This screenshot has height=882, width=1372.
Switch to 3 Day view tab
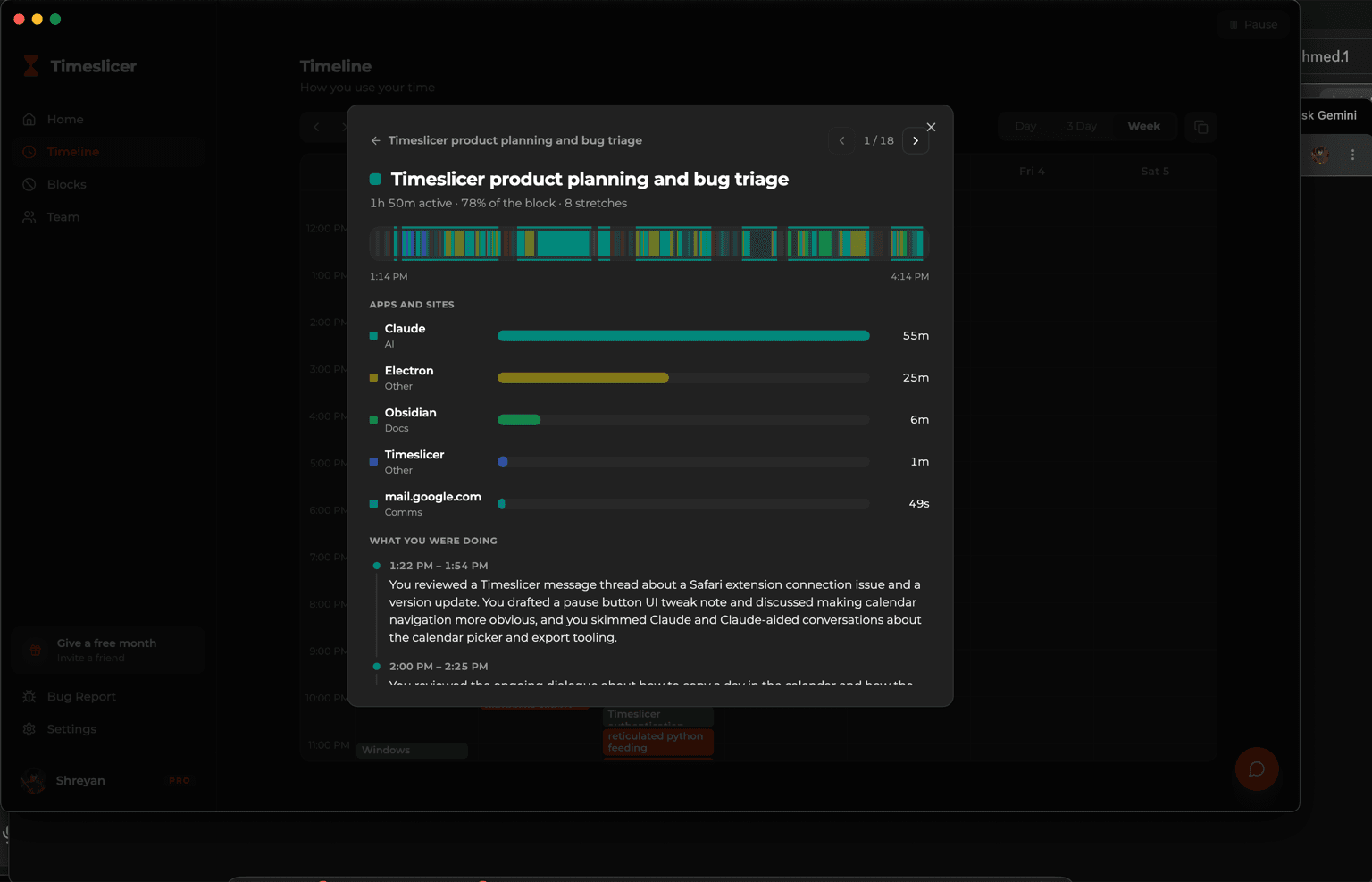(x=1081, y=127)
